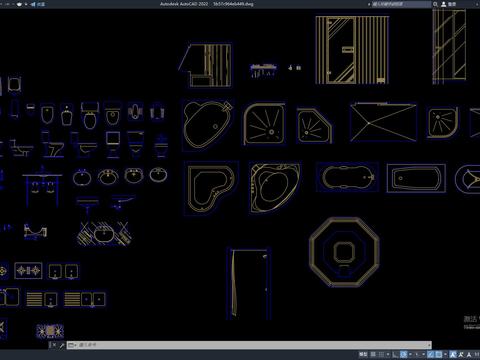Type in the keyword search box
This screenshot has width=480, height=360.
(402, 4)
